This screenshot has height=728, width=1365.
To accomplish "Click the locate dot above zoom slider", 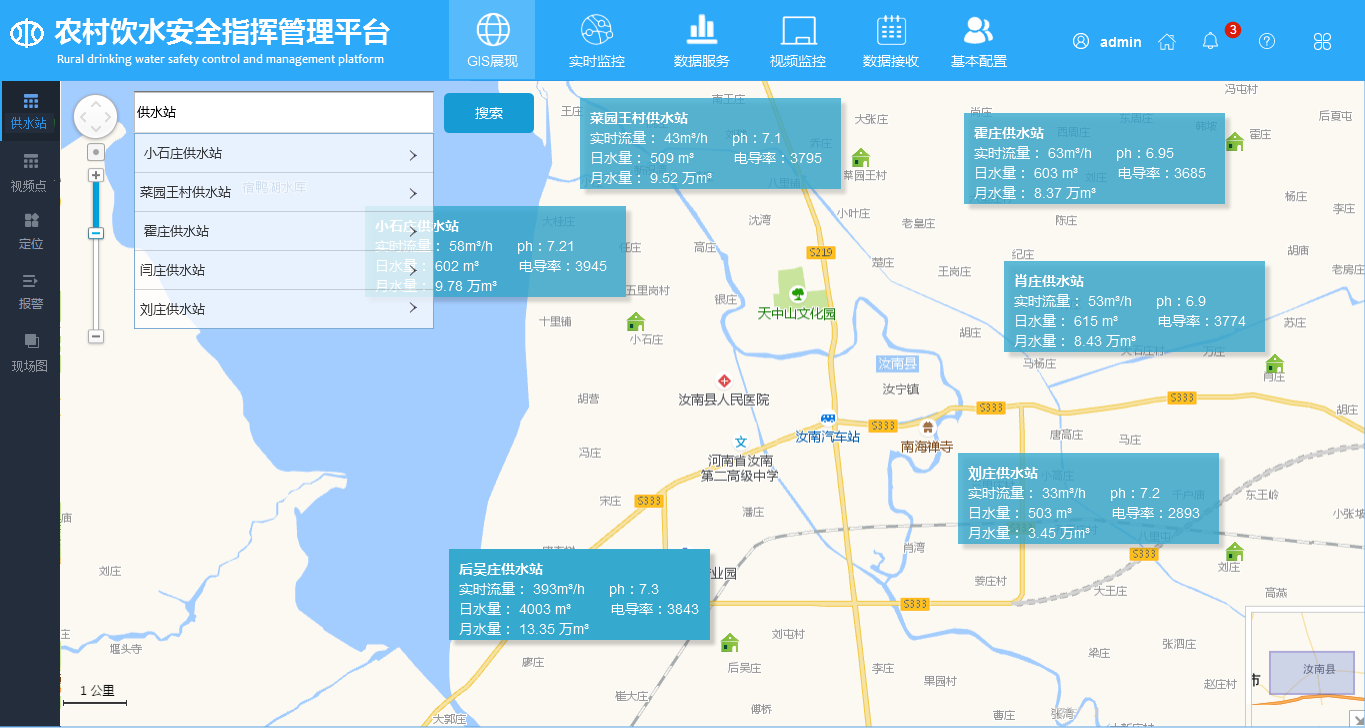I will [x=96, y=152].
